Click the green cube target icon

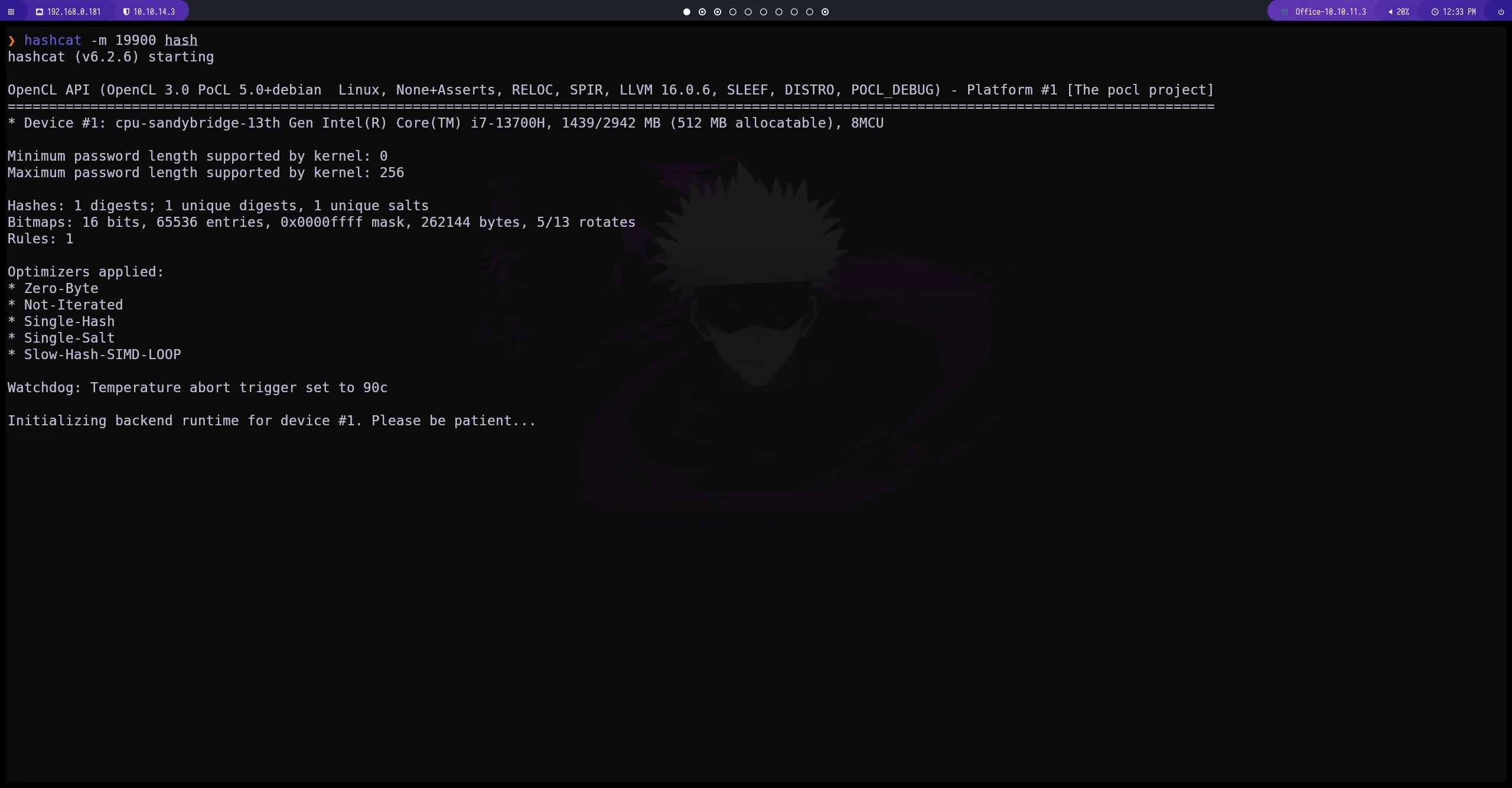[1284, 12]
